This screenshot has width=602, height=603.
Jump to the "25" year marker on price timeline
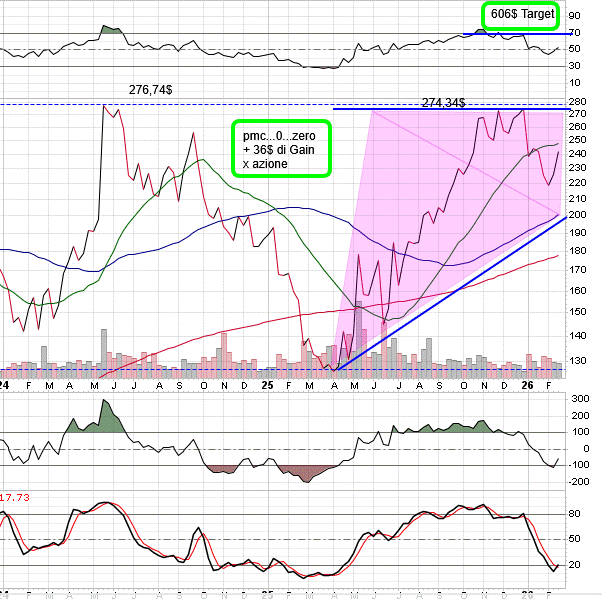[x=266, y=384]
